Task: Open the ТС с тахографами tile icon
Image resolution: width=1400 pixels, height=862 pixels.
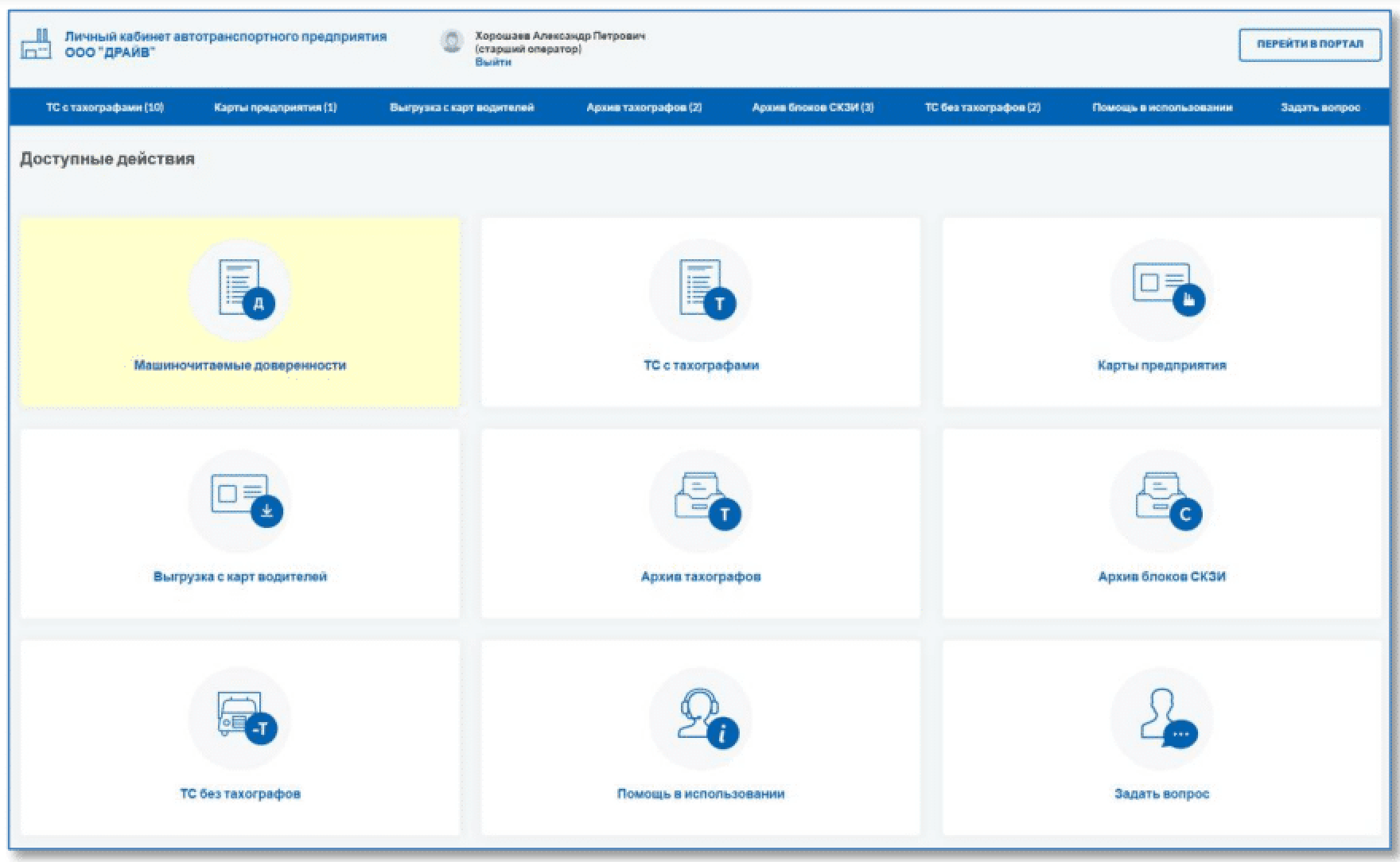Action: coord(701,289)
